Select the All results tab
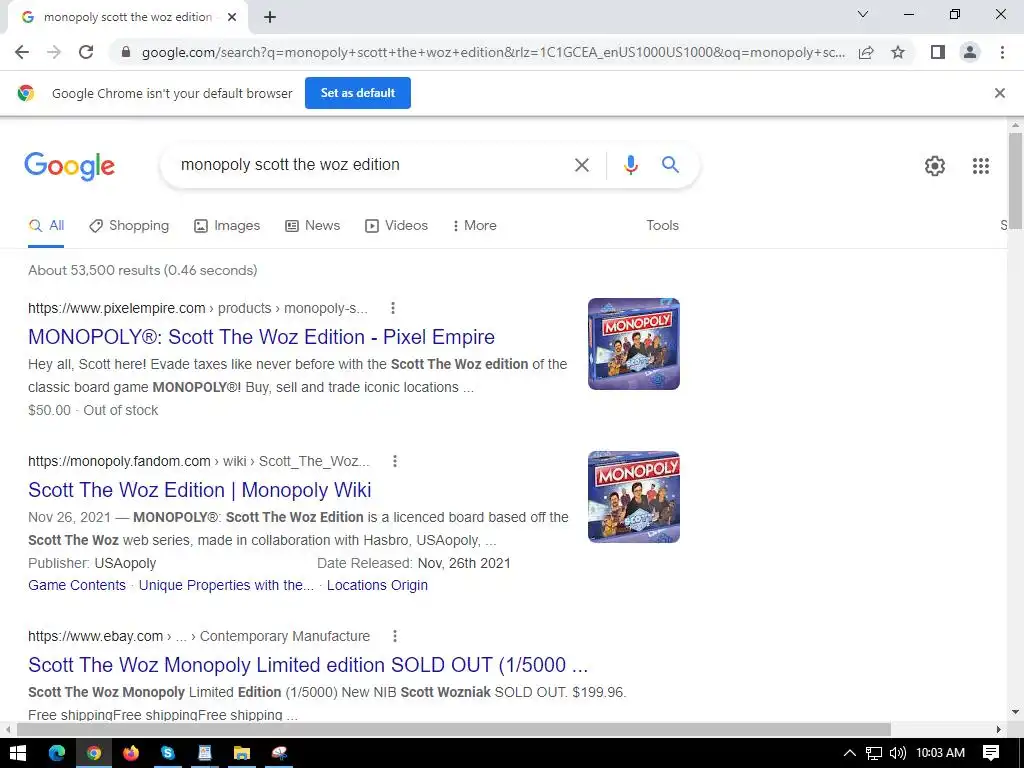Viewport: 1024px width, 768px height. tap(46, 225)
